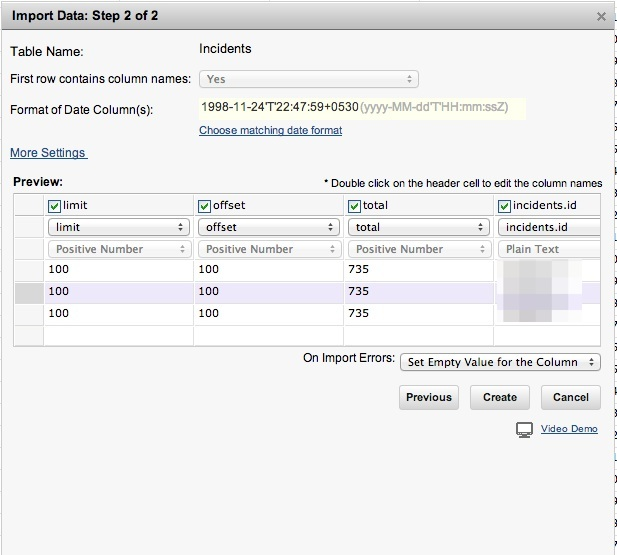Click the Previous button

pos(429,397)
